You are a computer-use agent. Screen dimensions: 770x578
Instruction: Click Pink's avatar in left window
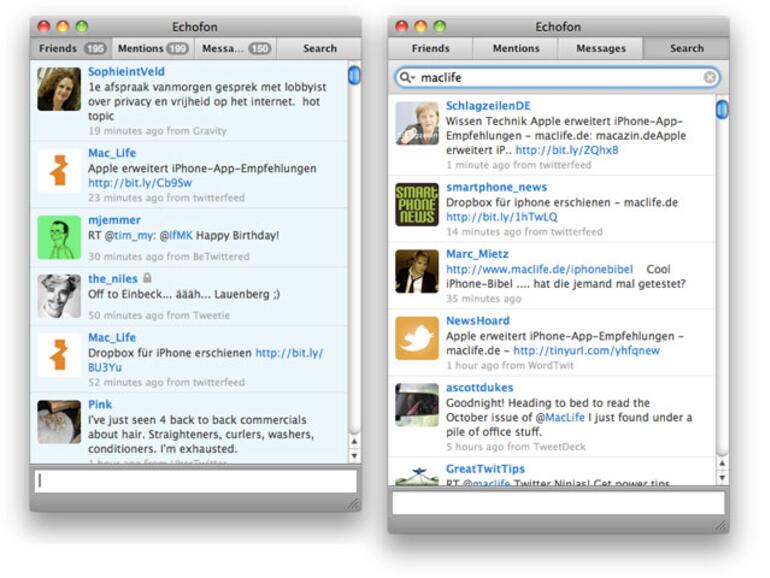click(59, 422)
